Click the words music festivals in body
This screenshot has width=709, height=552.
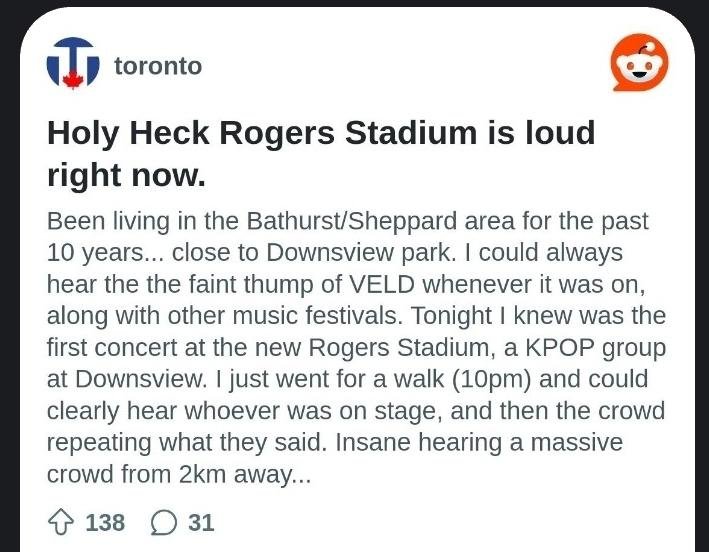317,316
